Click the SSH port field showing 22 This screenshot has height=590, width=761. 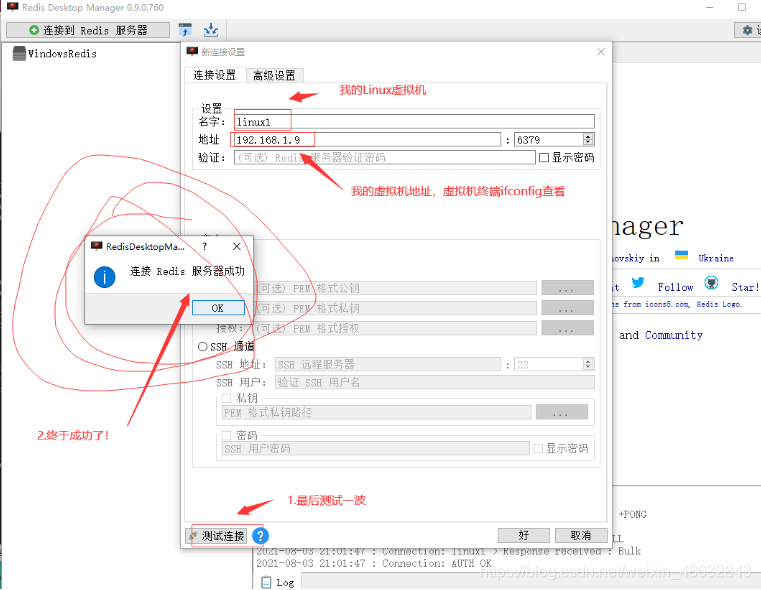549,364
